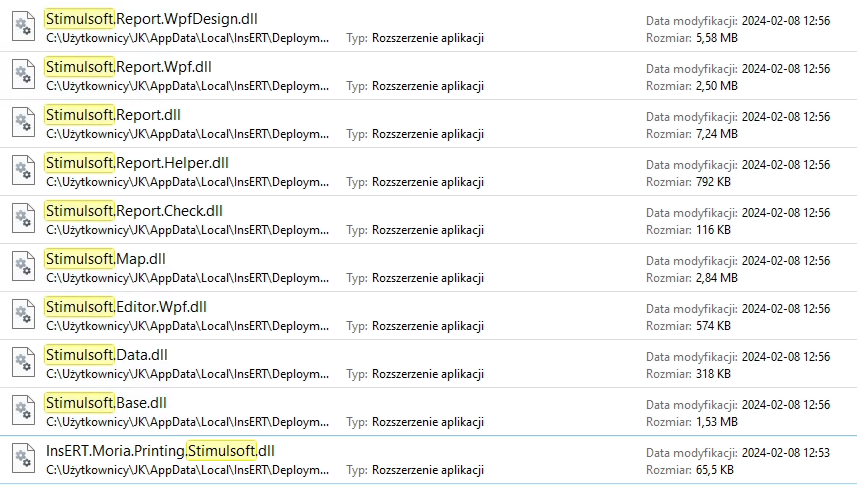Click the 1,53 MB size value
The width and height of the screenshot is (857, 495).
point(717,423)
